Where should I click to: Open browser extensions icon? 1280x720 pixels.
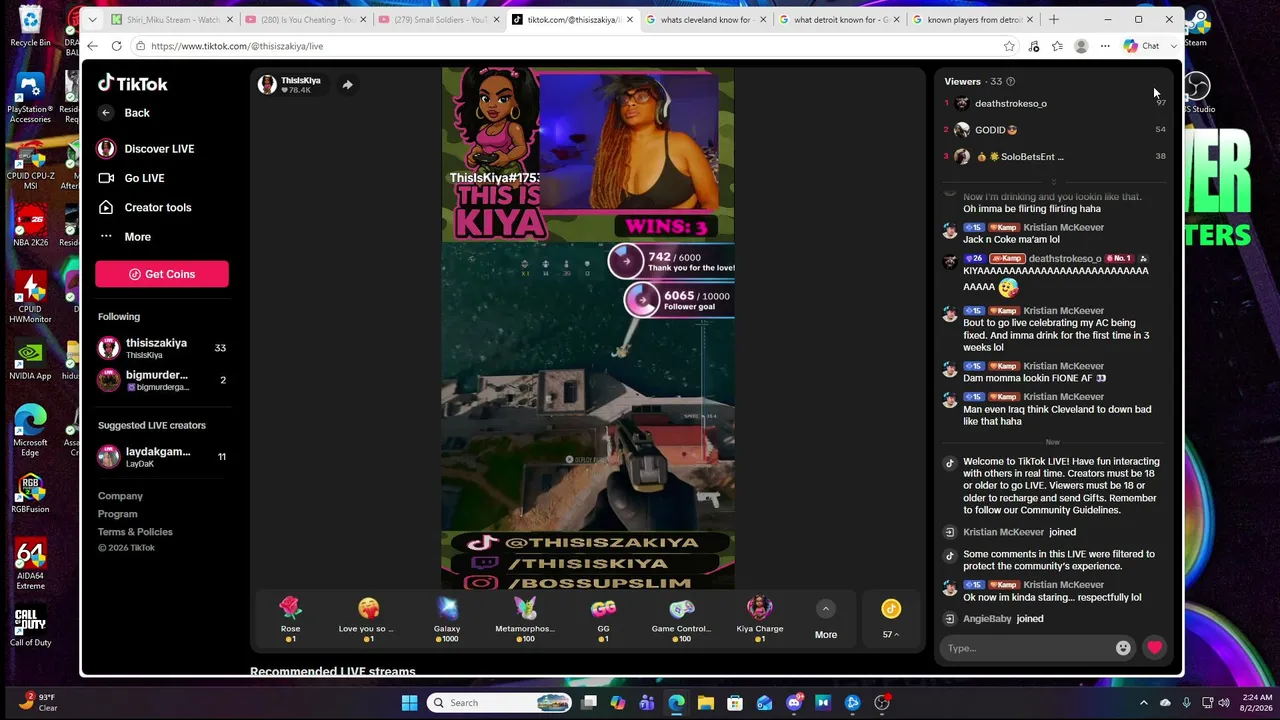point(1033,46)
